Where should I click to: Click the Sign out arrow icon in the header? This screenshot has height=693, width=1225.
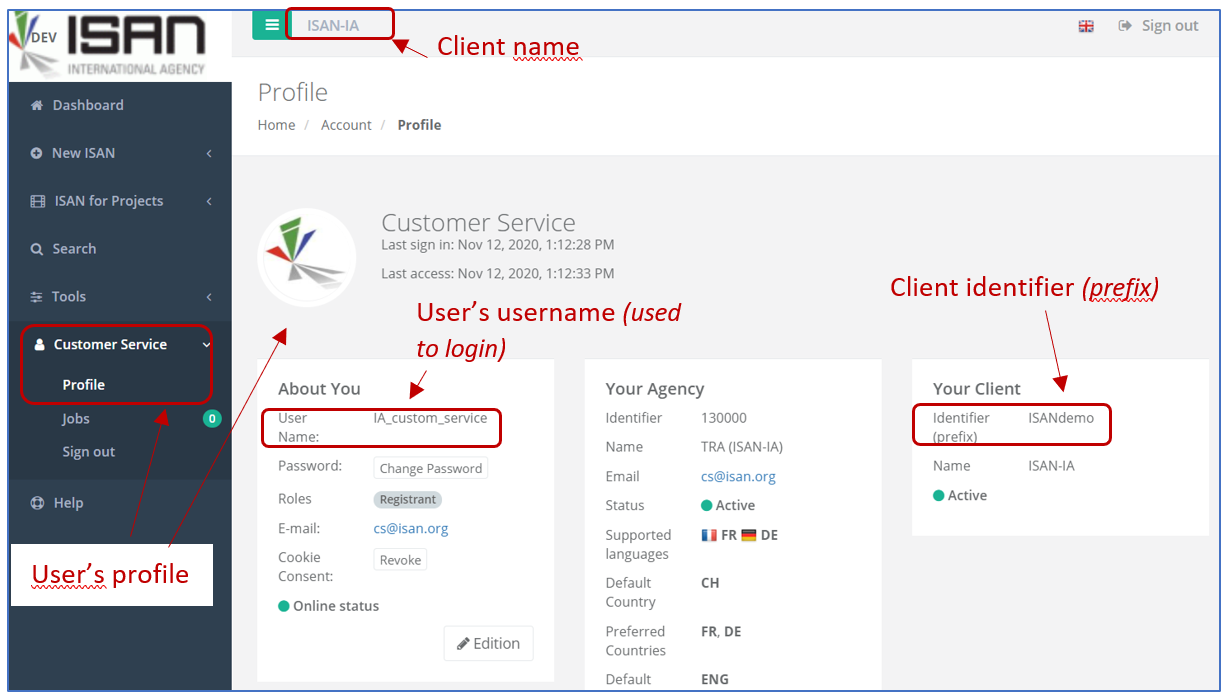(x=1125, y=26)
